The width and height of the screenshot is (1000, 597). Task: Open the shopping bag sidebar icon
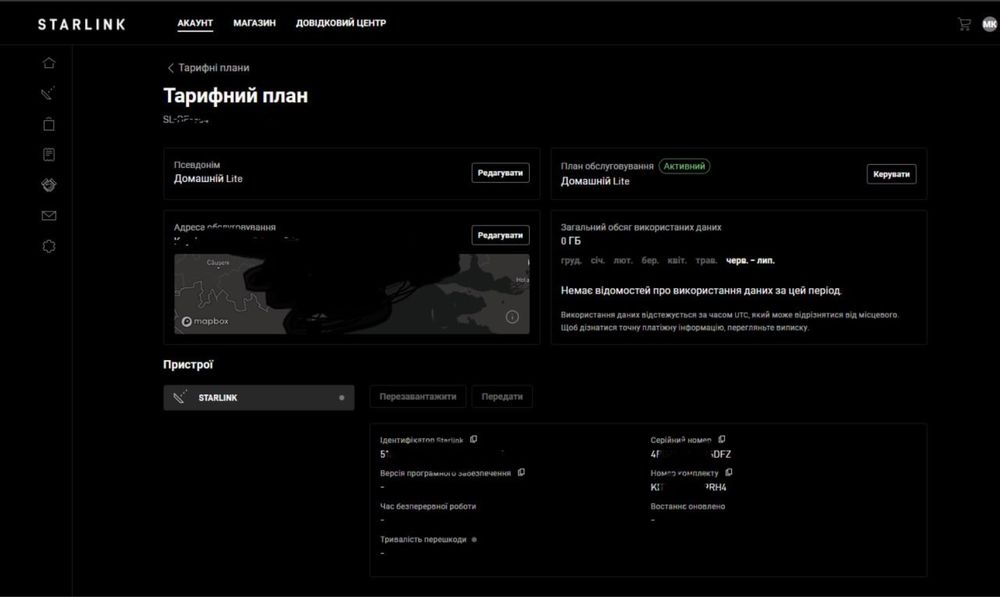tap(49, 124)
